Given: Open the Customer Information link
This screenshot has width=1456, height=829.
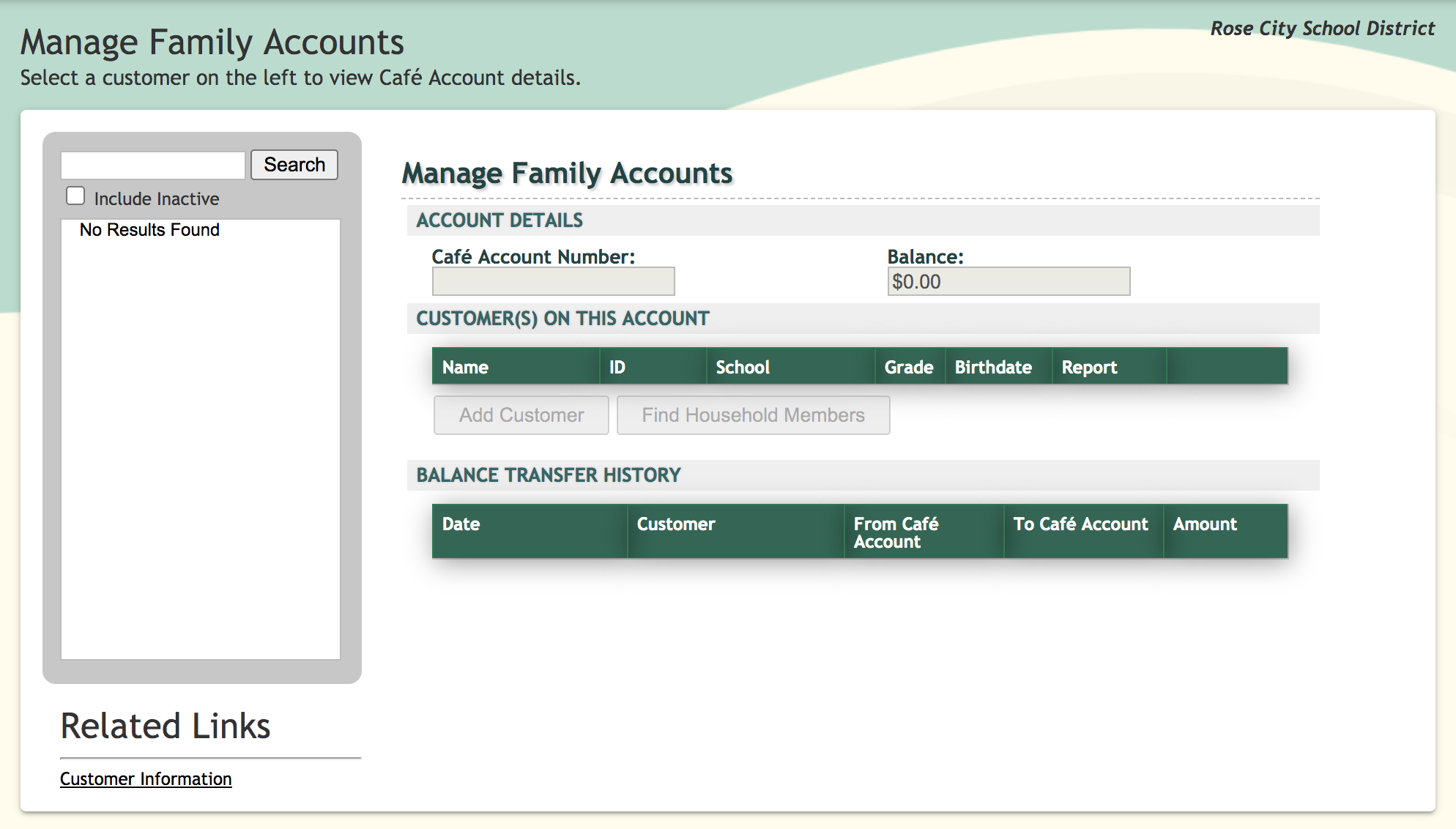Looking at the screenshot, I should point(146,778).
